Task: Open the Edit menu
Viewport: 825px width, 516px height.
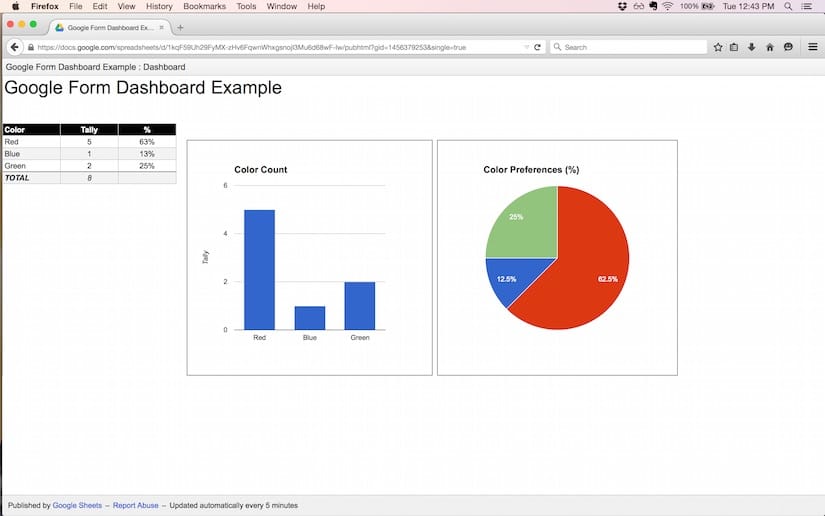Action: [99, 6]
